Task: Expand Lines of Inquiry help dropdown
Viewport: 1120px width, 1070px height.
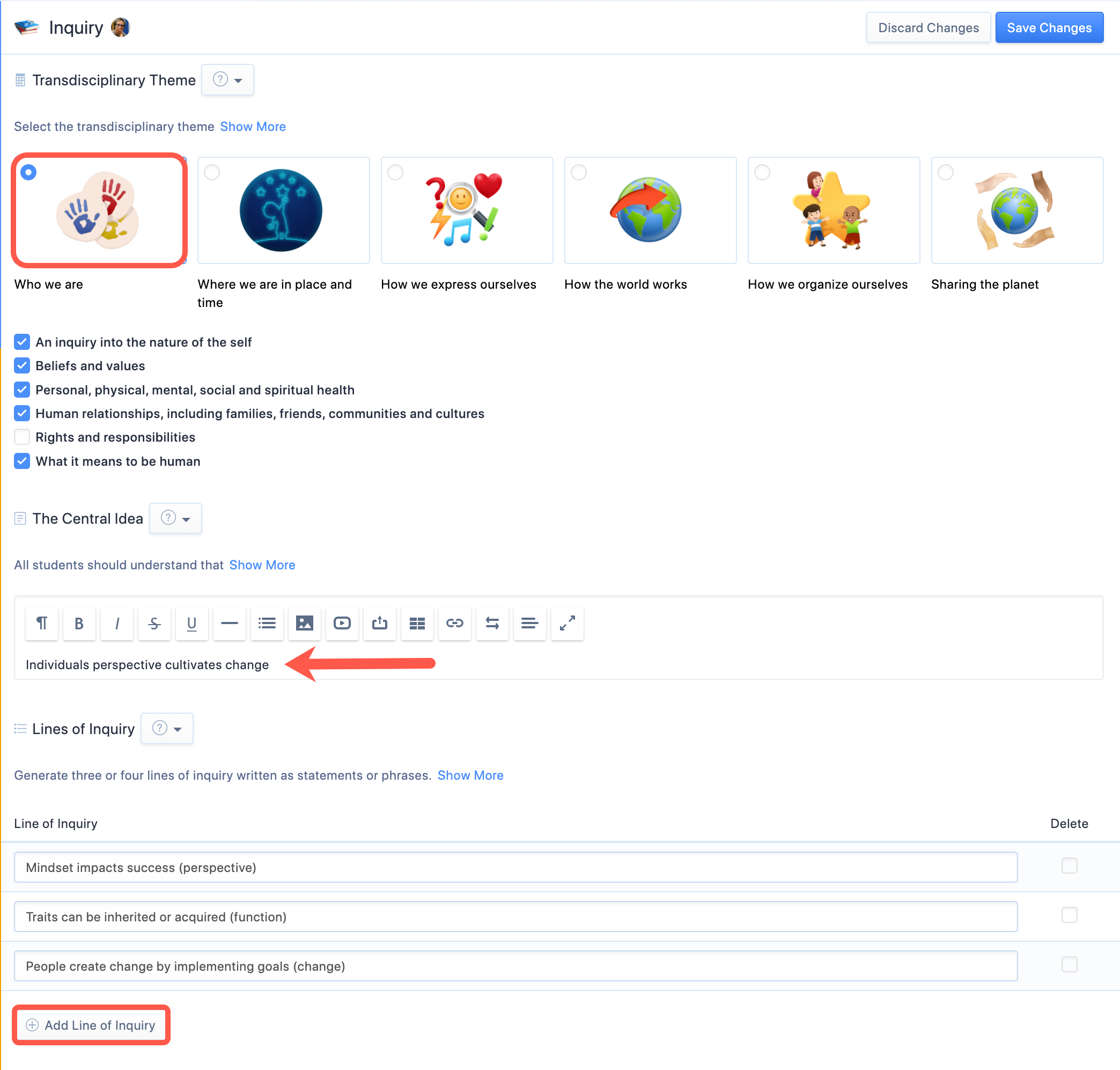Action: pyautogui.click(x=166, y=729)
